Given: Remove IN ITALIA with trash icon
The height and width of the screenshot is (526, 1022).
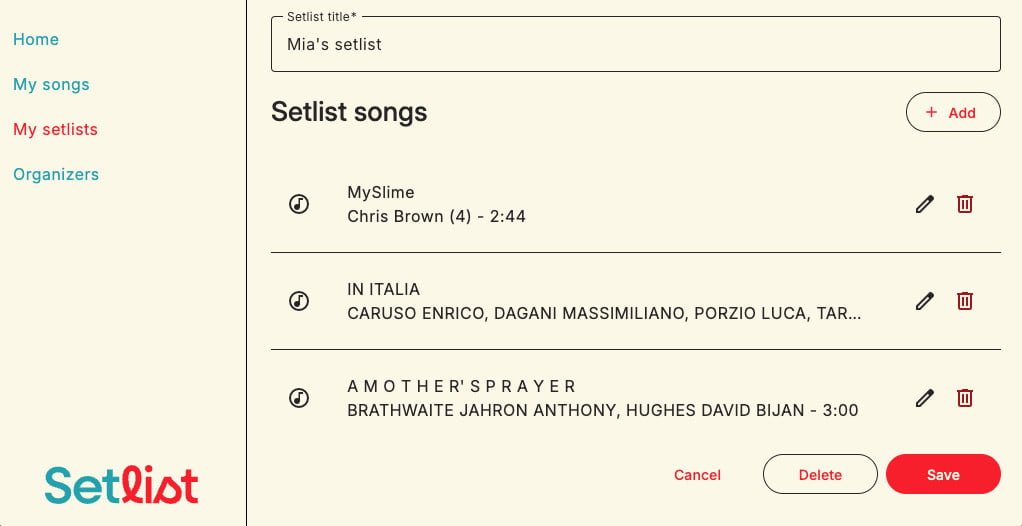Looking at the screenshot, I should 965,301.
